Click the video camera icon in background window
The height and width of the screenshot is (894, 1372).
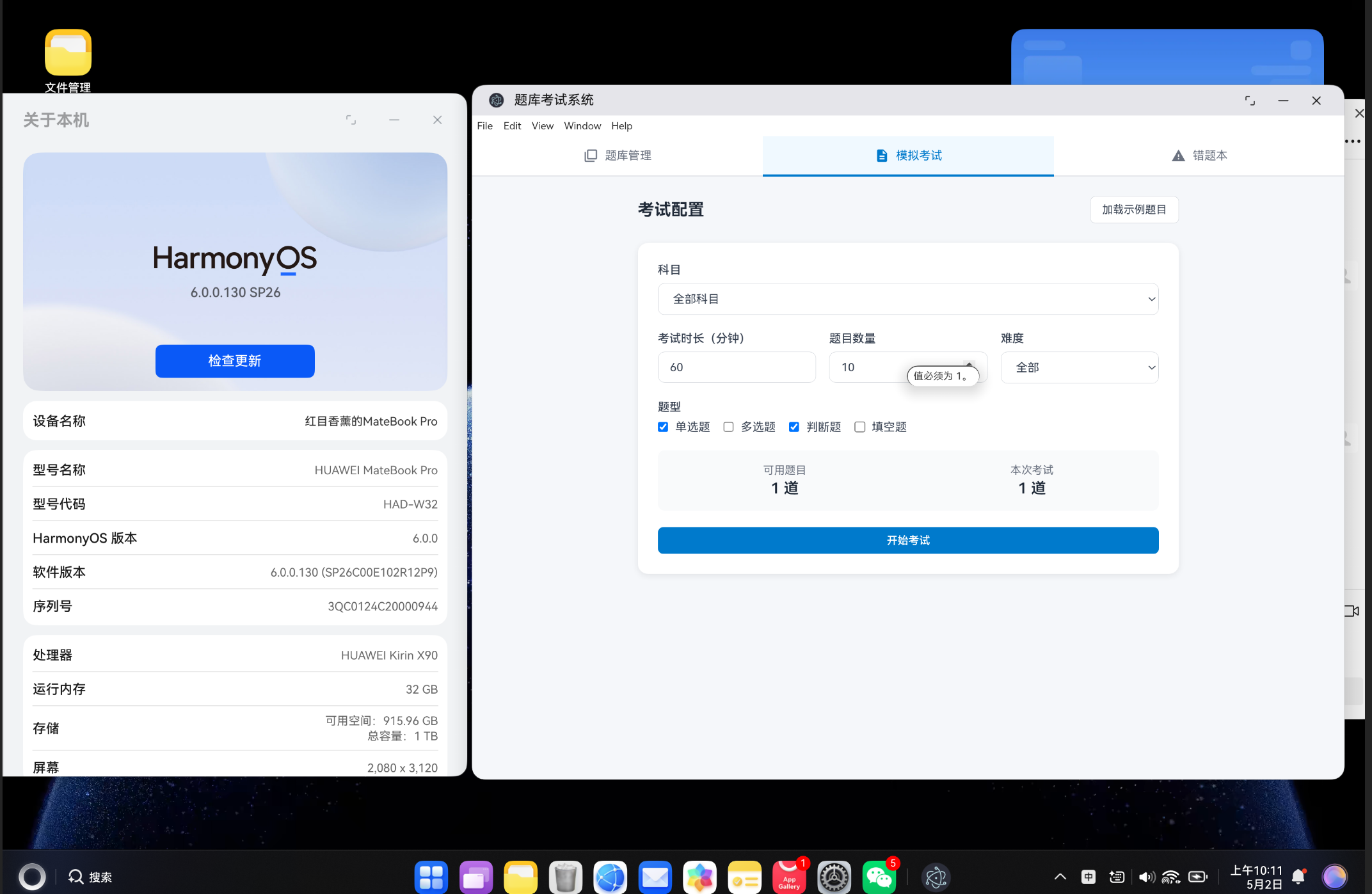1352,611
